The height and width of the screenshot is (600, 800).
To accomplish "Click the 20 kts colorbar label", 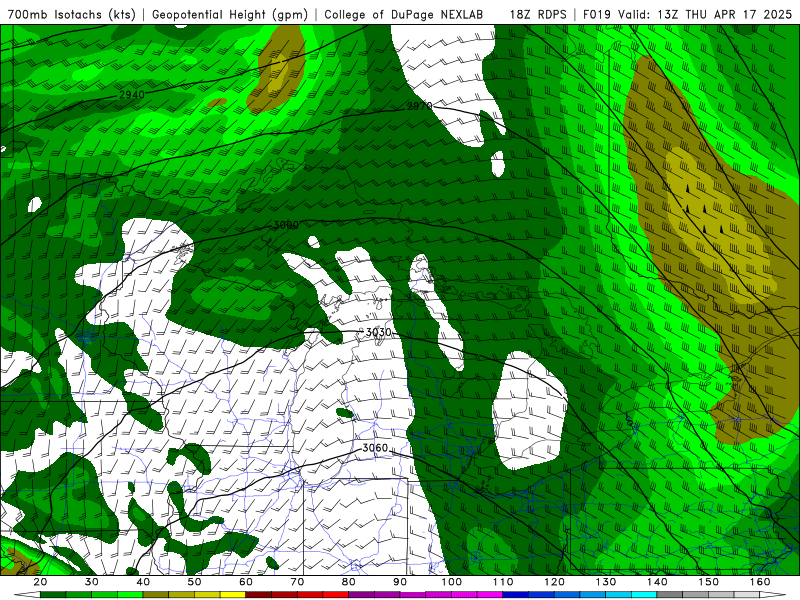I will click(40, 582).
